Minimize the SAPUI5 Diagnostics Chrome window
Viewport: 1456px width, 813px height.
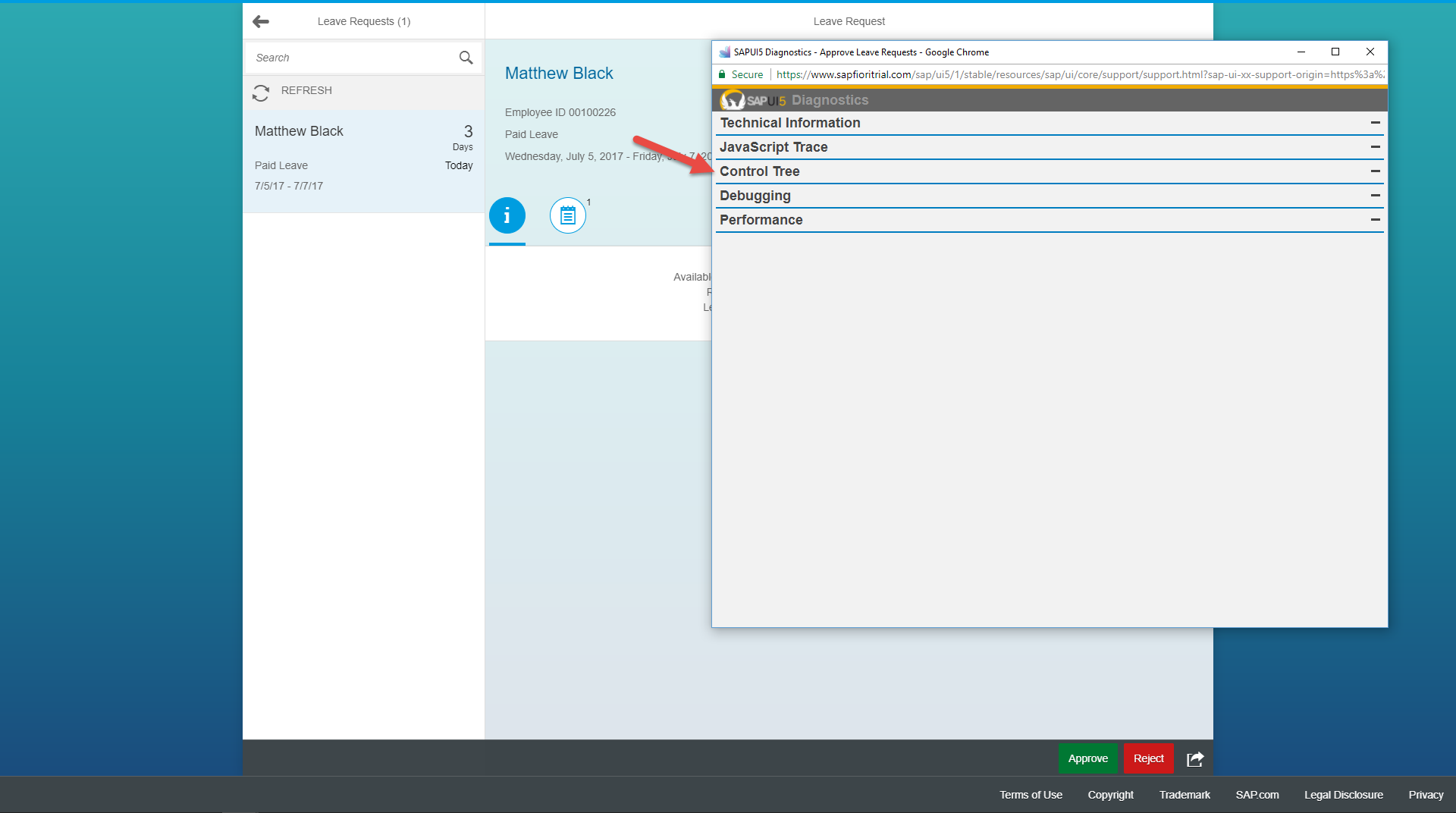1301,52
